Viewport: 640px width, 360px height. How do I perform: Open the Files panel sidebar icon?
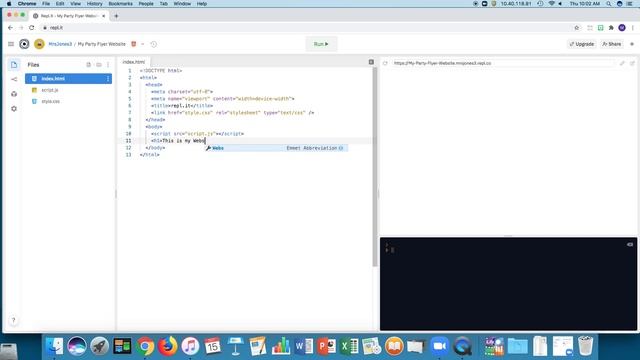[x=14, y=64]
